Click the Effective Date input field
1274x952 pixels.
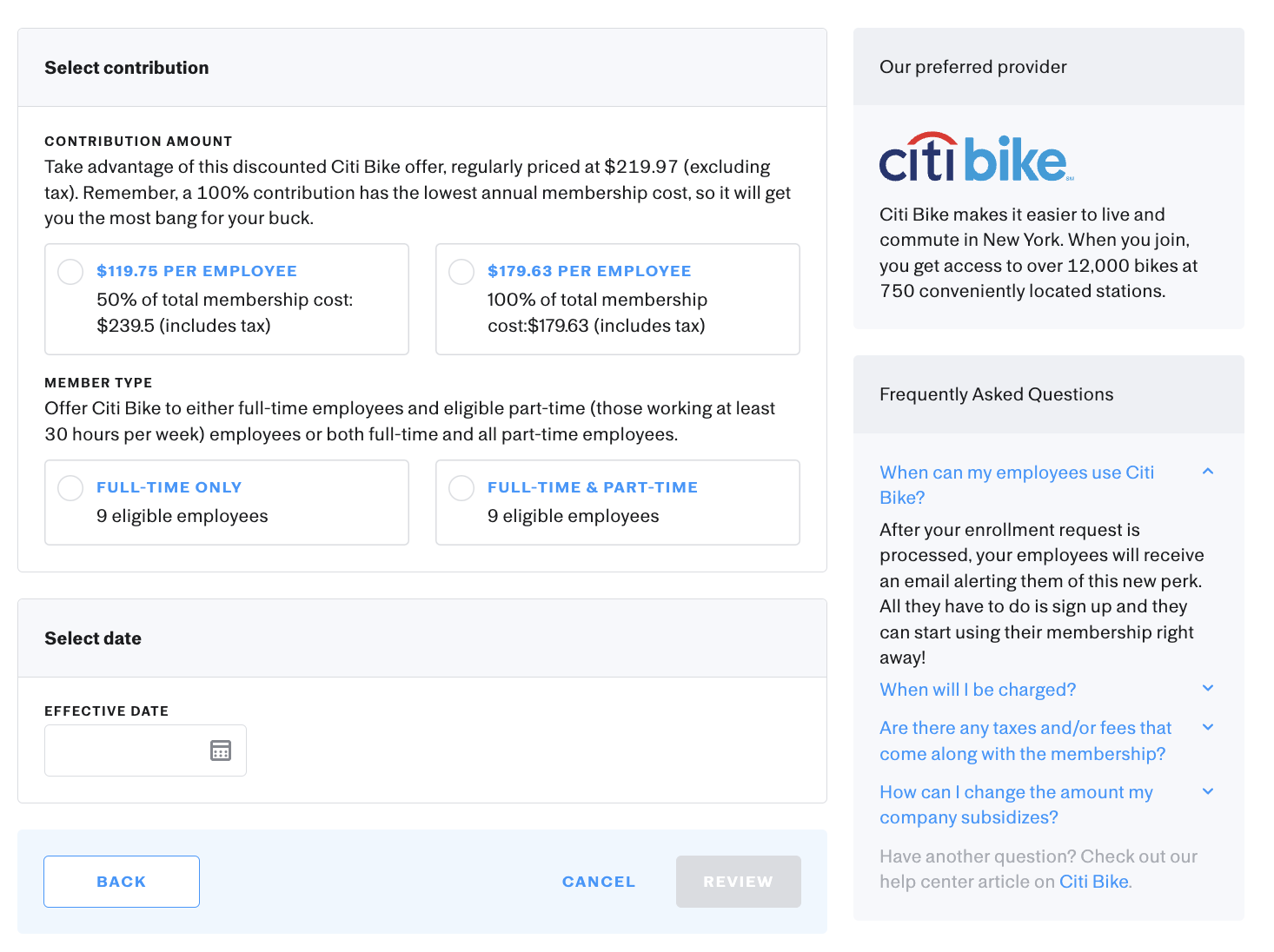[145, 750]
